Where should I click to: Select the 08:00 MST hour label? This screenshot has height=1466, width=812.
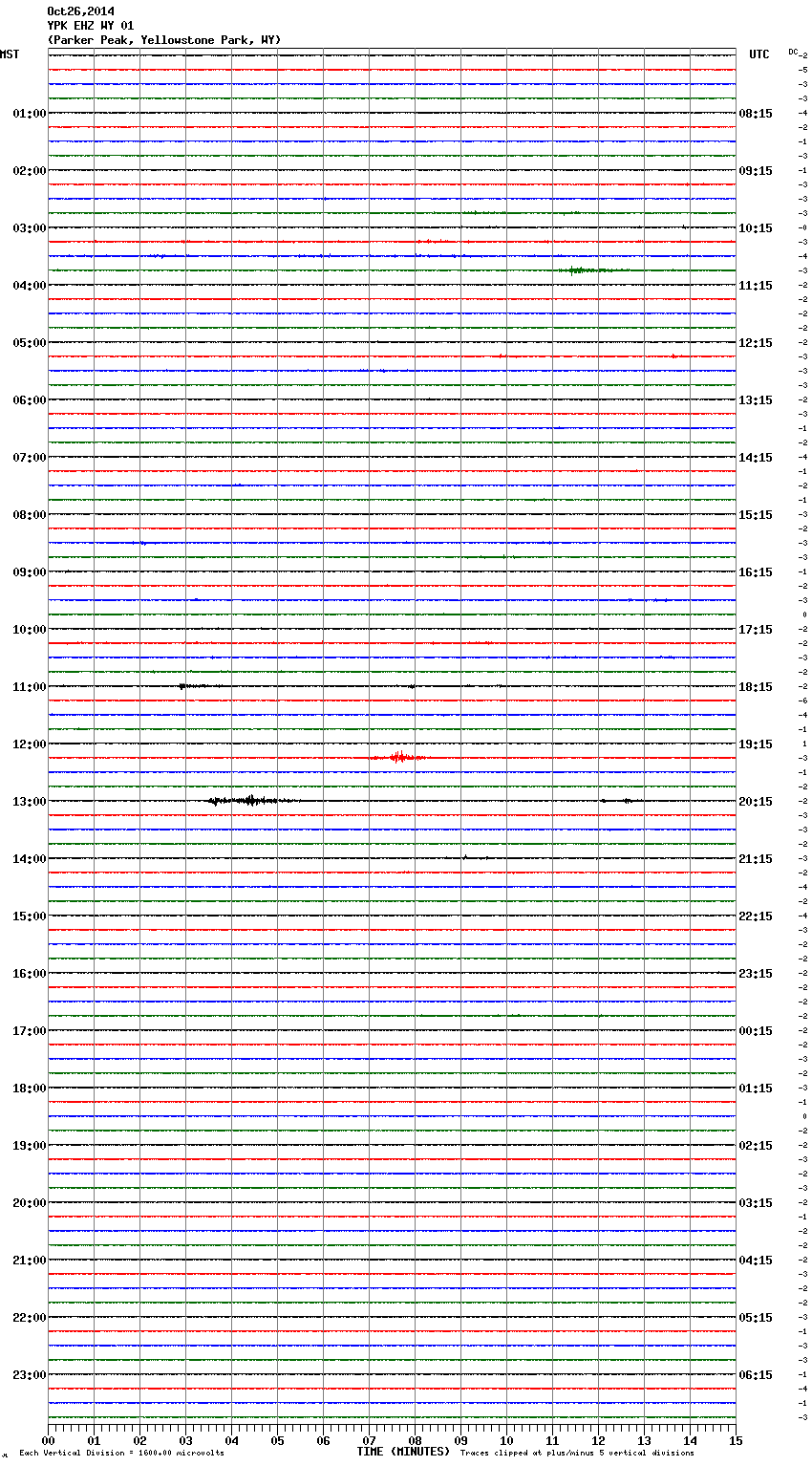pos(30,515)
